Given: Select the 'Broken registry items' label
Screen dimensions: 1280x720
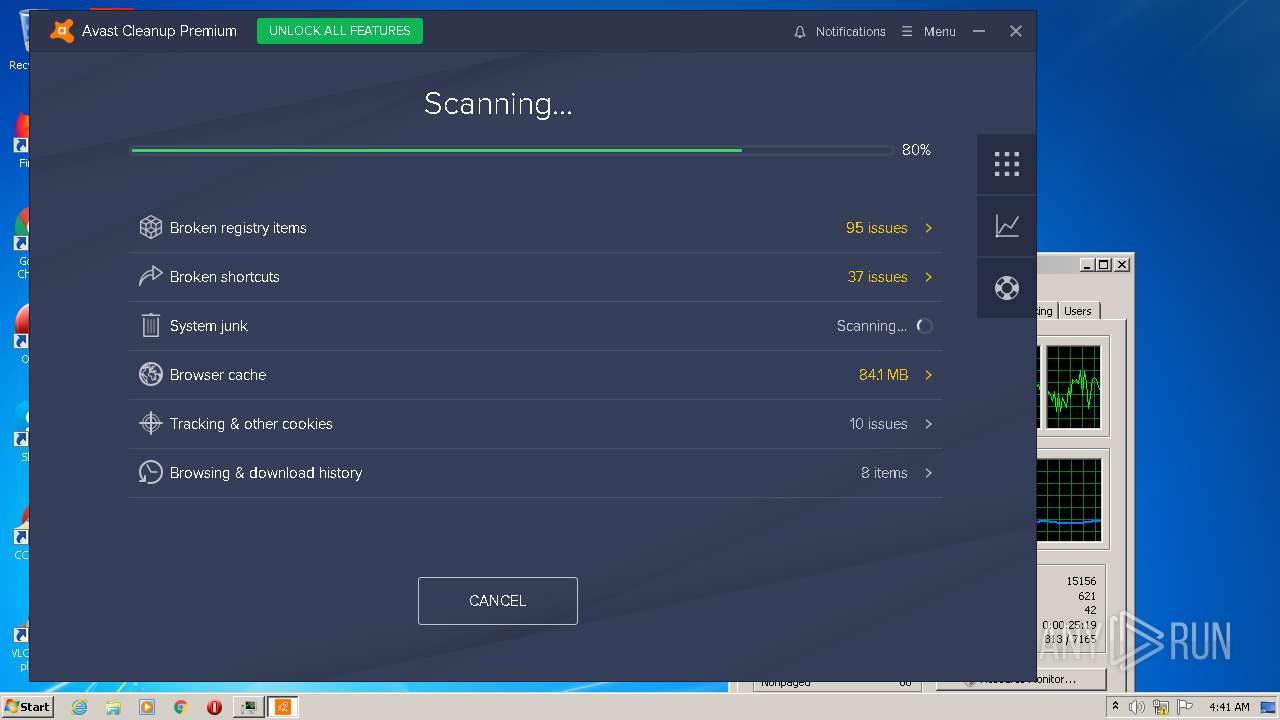Looking at the screenshot, I should point(238,228).
